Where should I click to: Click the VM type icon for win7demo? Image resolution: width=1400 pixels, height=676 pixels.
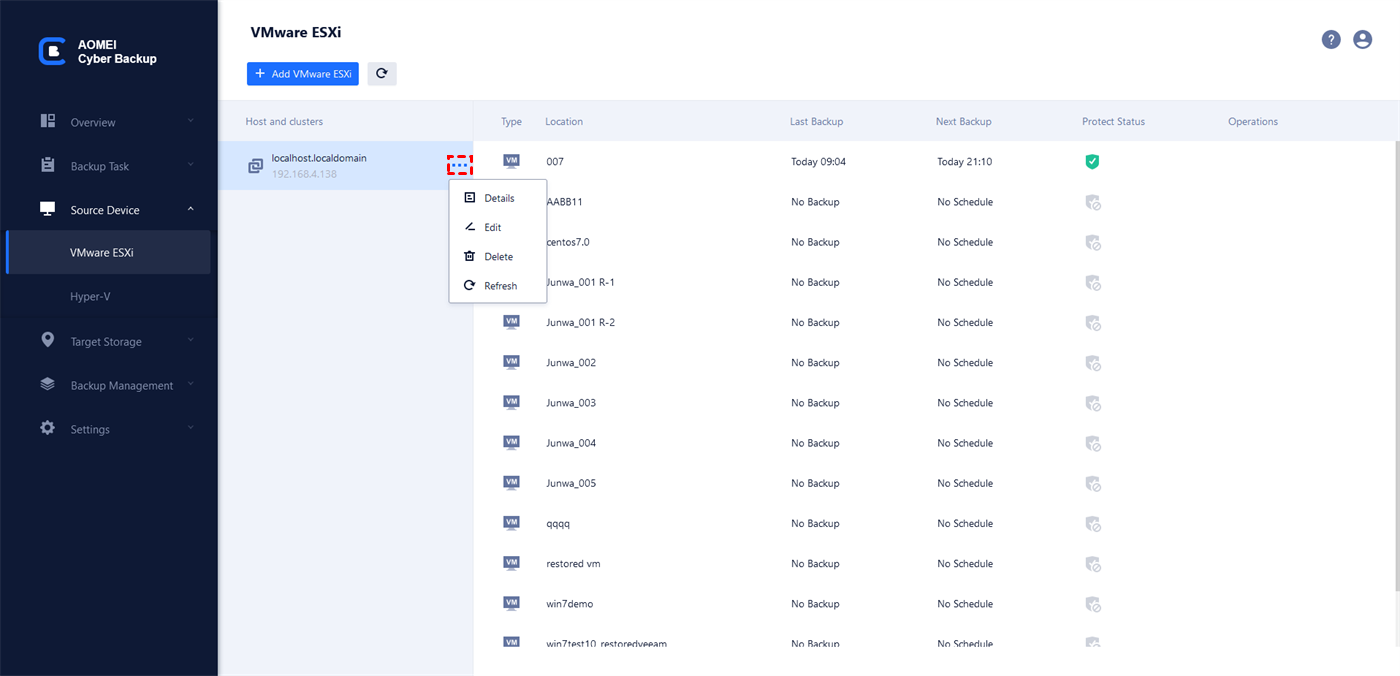(511, 603)
